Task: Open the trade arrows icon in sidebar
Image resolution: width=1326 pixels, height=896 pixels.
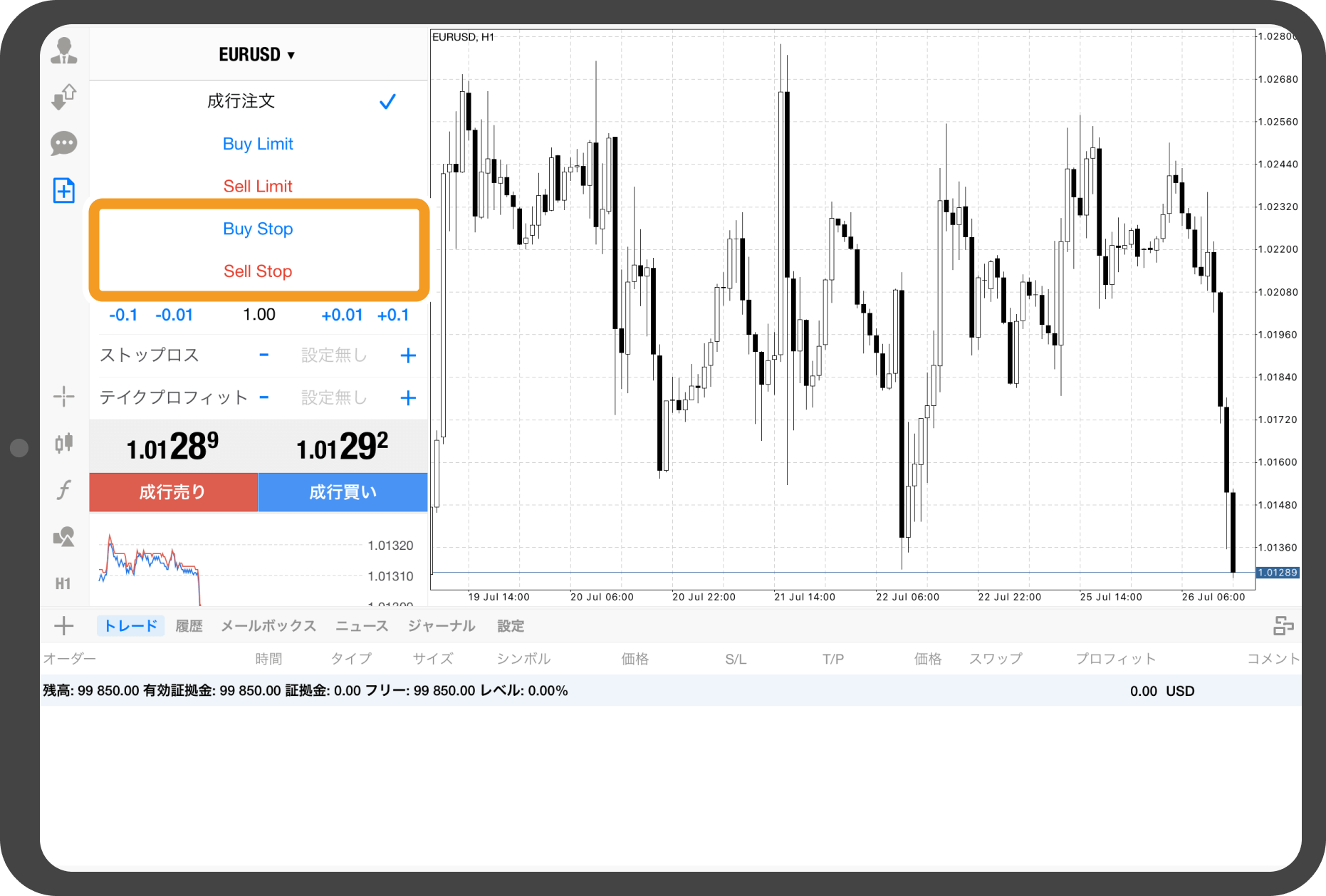Action: tap(64, 97)
